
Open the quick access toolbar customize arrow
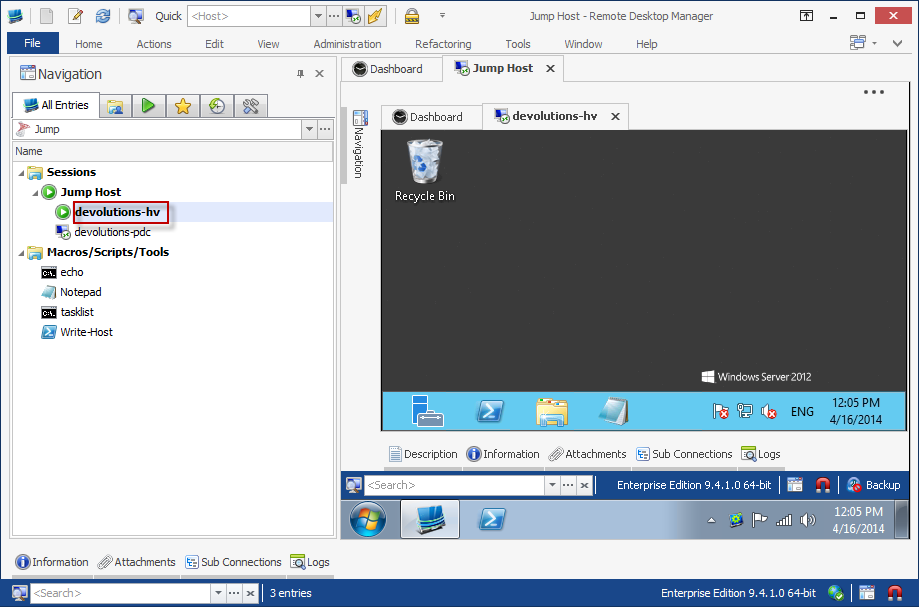pos(443,16)
